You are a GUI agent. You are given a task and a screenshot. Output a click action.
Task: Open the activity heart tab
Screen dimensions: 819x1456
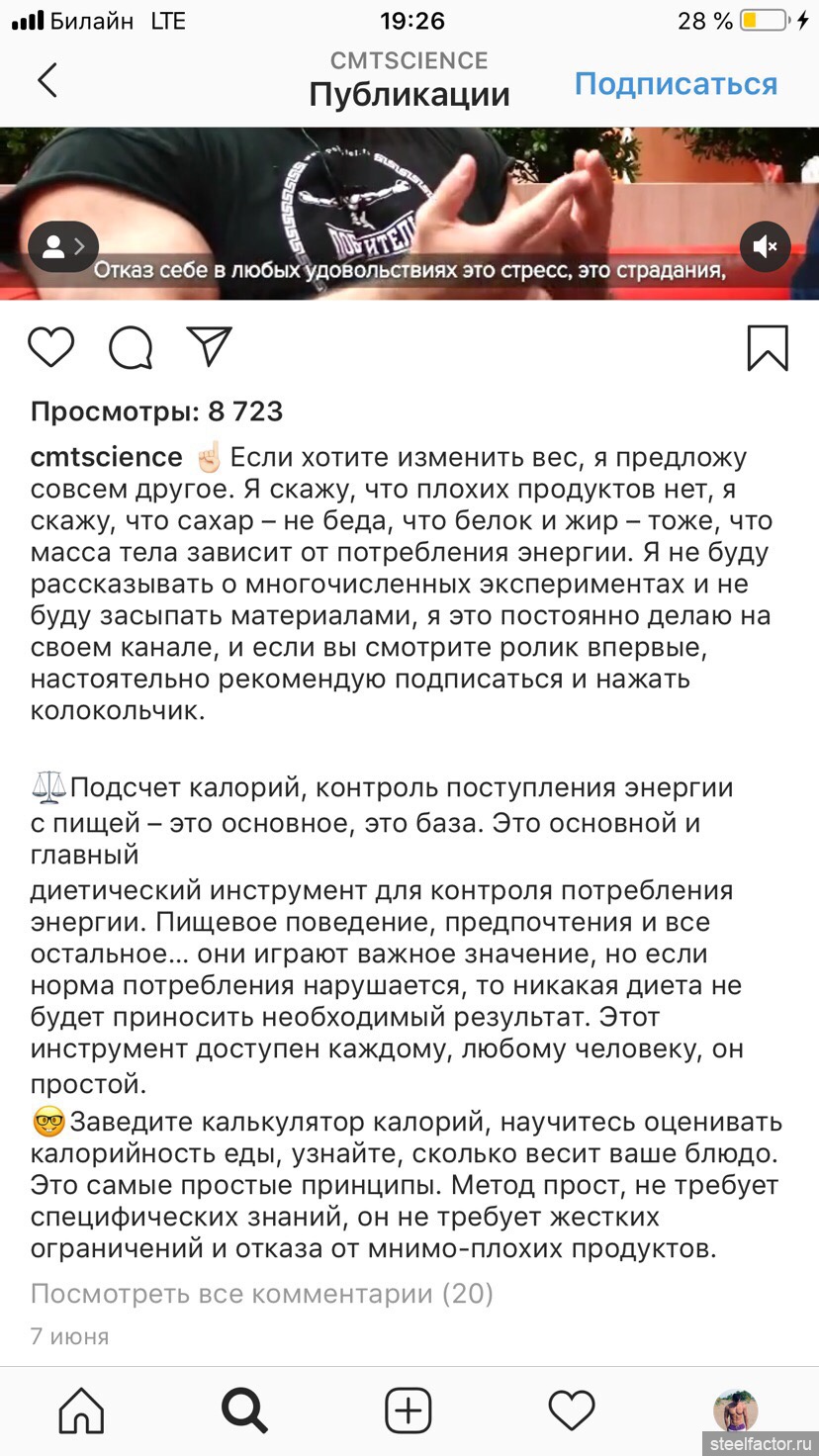(572, 1410)
